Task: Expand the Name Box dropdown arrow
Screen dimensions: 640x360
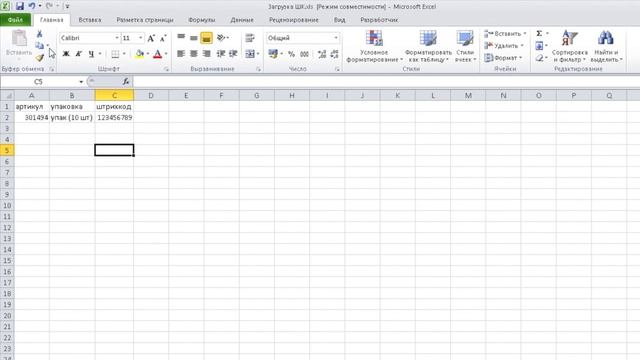Action: 81,82
